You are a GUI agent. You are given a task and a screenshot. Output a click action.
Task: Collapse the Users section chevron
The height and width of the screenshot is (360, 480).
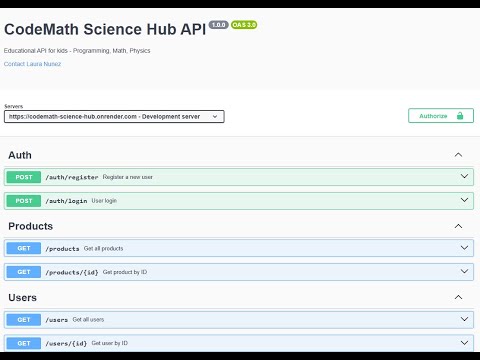point(458,297)
